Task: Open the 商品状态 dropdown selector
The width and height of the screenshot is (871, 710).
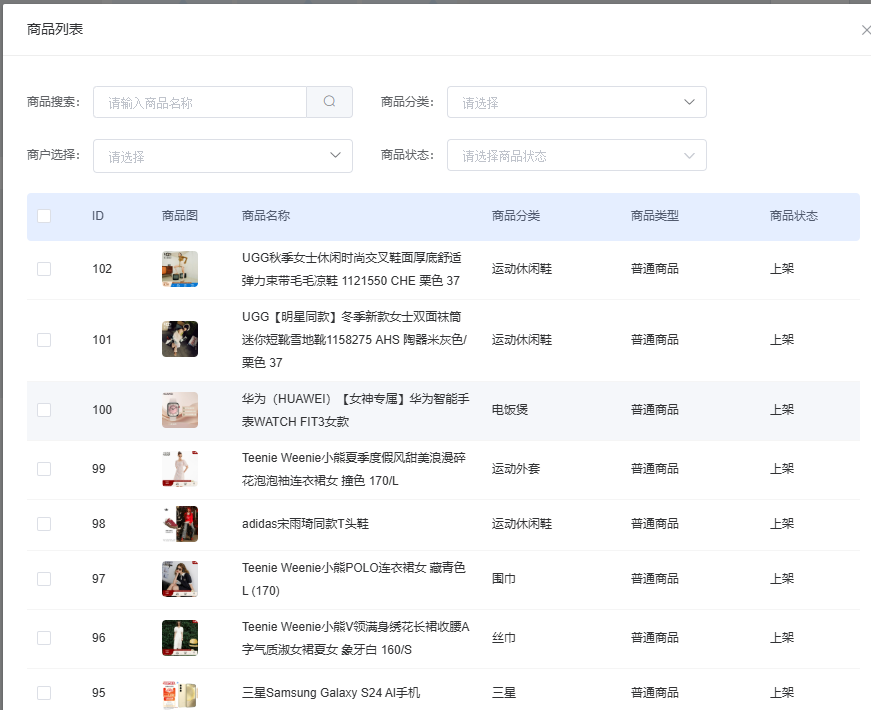Action: [576, 156]
